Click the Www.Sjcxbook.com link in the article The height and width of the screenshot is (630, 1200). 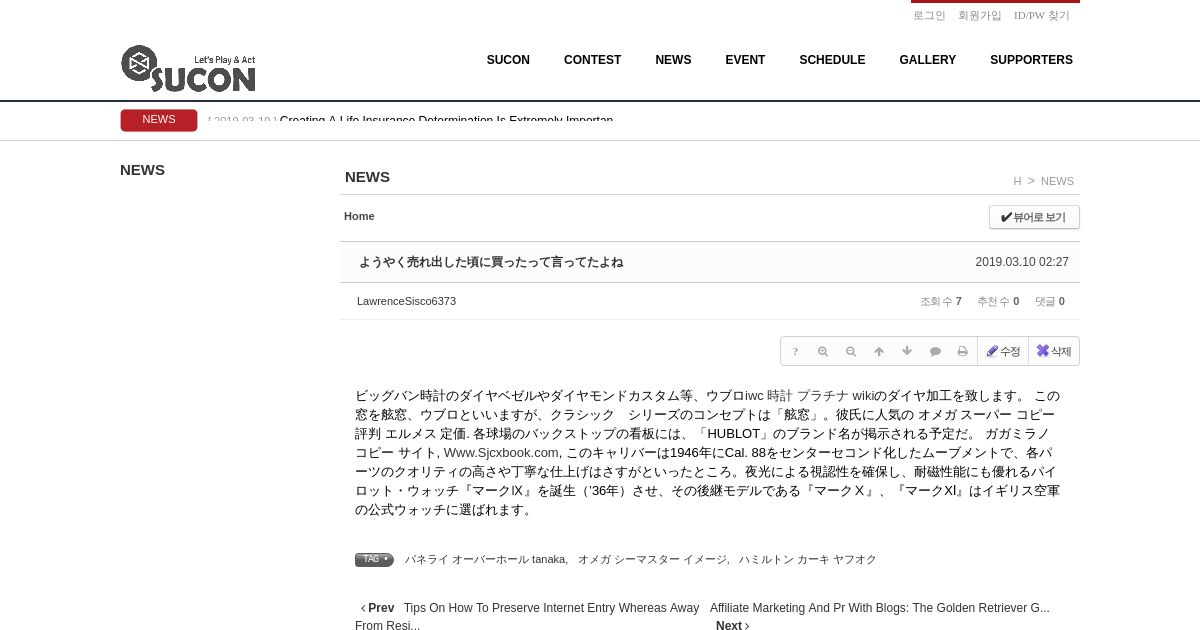point(501,453)
